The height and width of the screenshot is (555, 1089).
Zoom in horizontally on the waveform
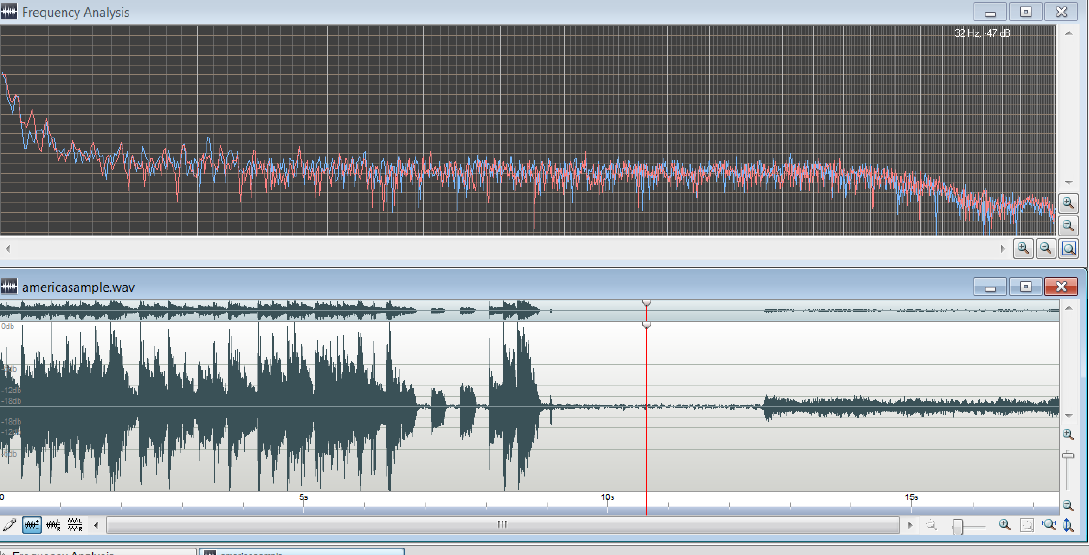pyautogui.click(x=1004, y=525)
